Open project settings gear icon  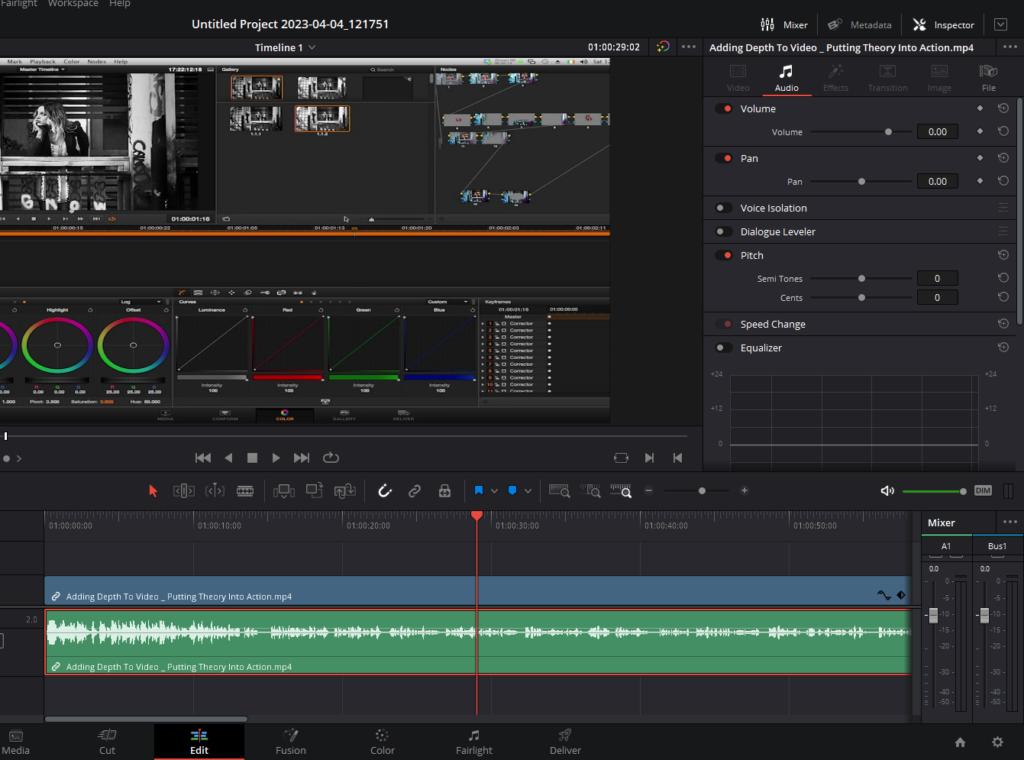point(997,742)
